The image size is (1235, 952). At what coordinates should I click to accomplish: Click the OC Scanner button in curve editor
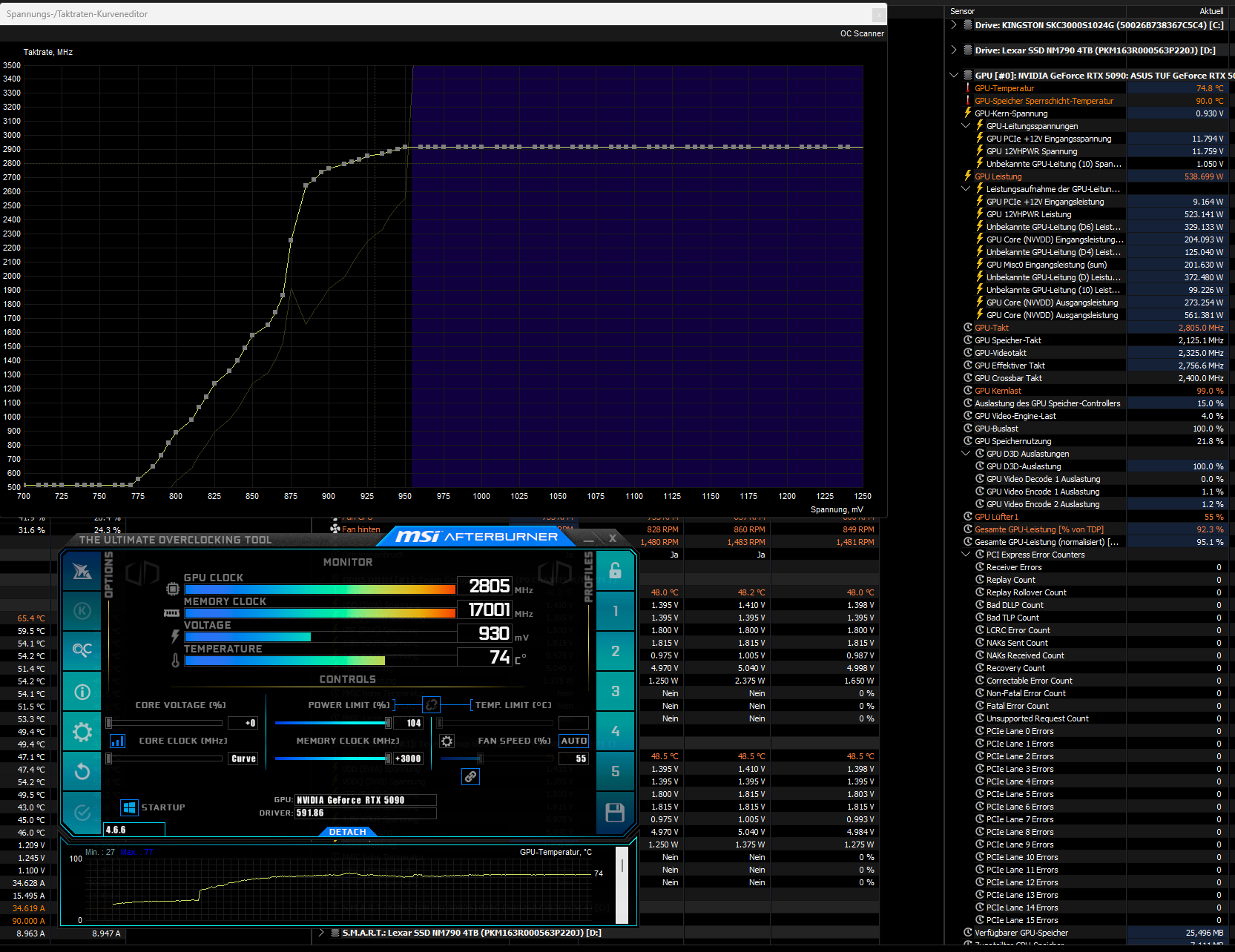pyautogui.click(x=862, y=33)
